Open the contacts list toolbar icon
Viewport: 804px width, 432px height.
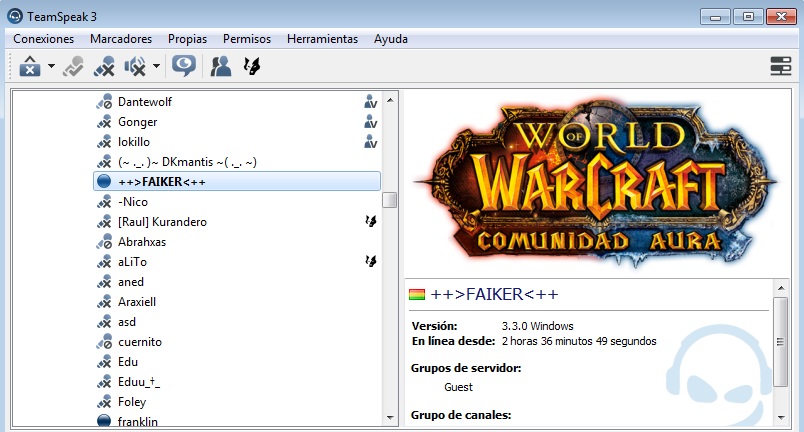click(220, 66)
